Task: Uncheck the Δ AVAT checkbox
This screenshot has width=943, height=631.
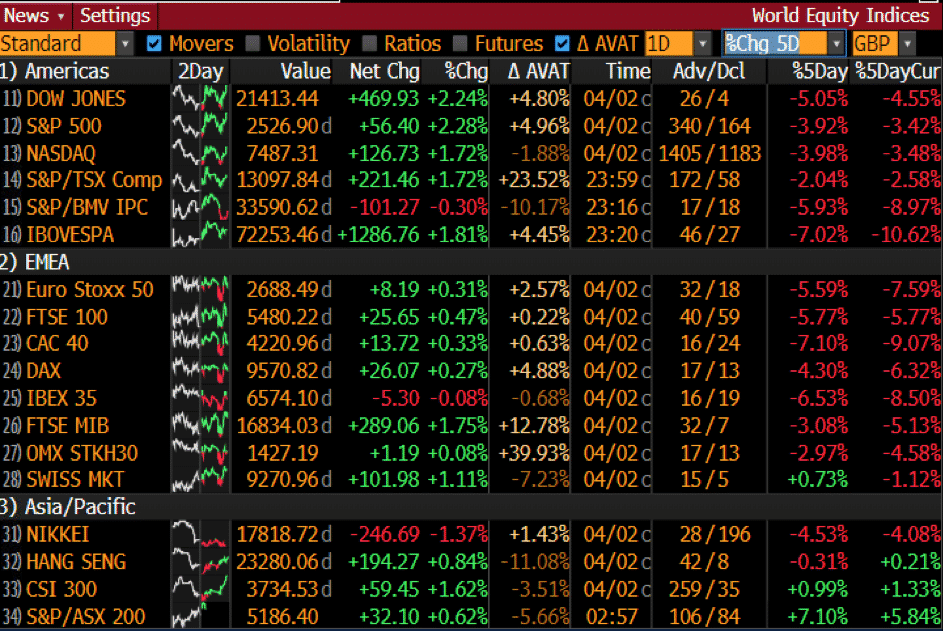Action: click(x=562, y=43)
